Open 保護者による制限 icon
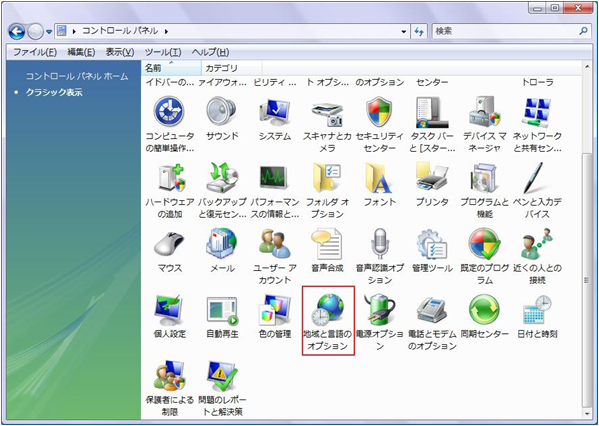 coord(169,376)
